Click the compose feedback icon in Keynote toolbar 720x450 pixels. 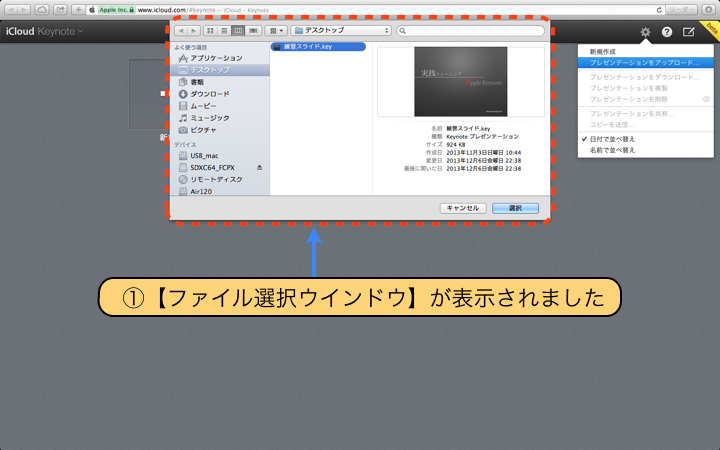(x=688, y=32)
